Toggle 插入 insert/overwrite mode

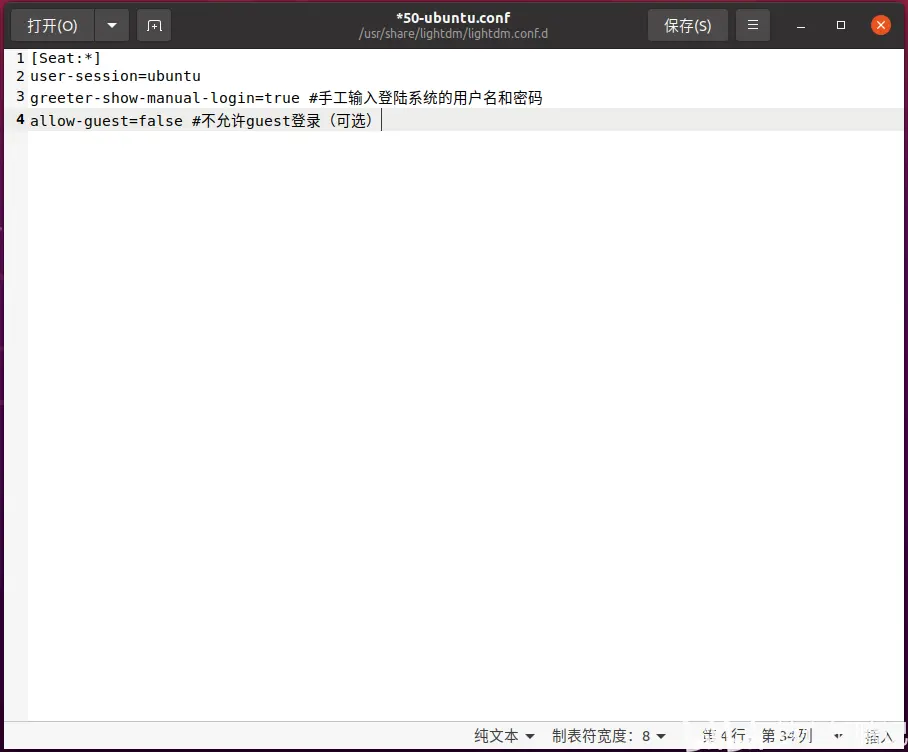(x=879, y=735)
